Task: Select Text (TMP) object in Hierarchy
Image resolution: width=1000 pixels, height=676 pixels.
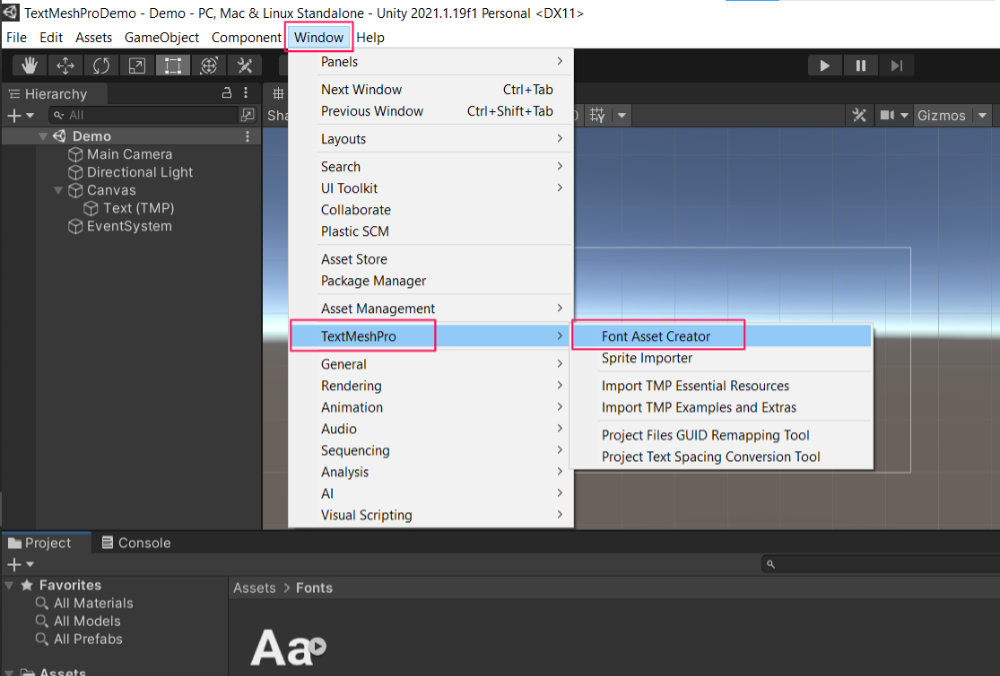Action: 138,208
